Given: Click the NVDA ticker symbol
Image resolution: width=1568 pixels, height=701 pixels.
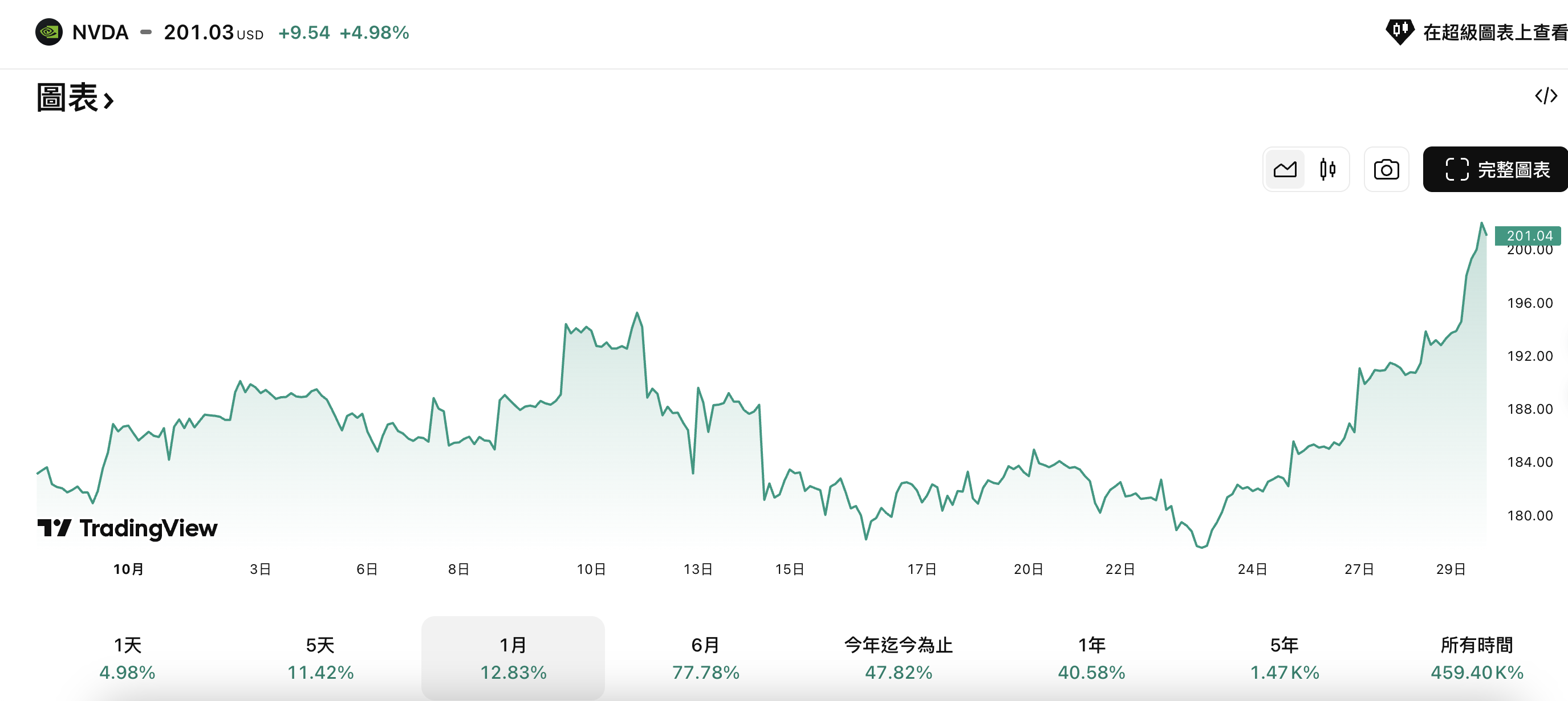Looking at the screenshot, I should [100, 32].
